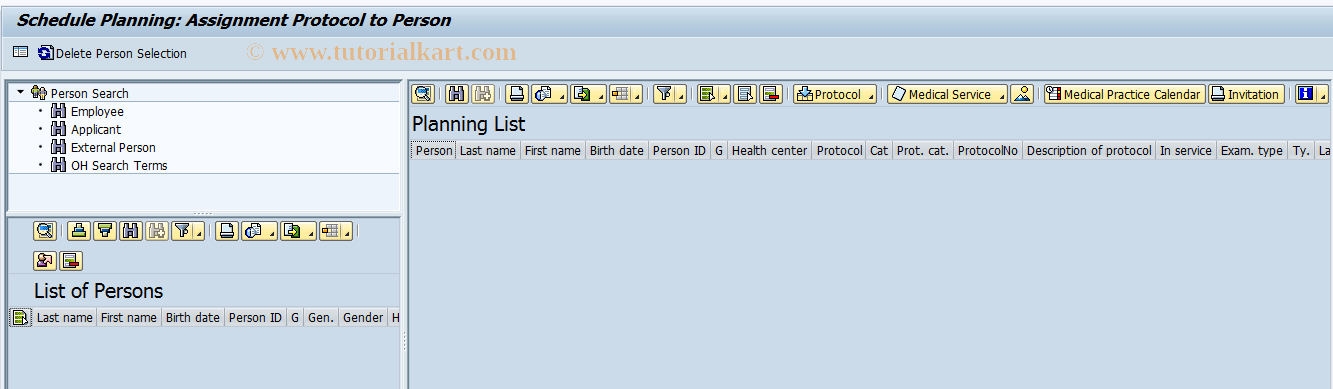Click Choose Layout icon in List of Persons toolbar
The image size is (1333, 389).
[x=329, y=231]
